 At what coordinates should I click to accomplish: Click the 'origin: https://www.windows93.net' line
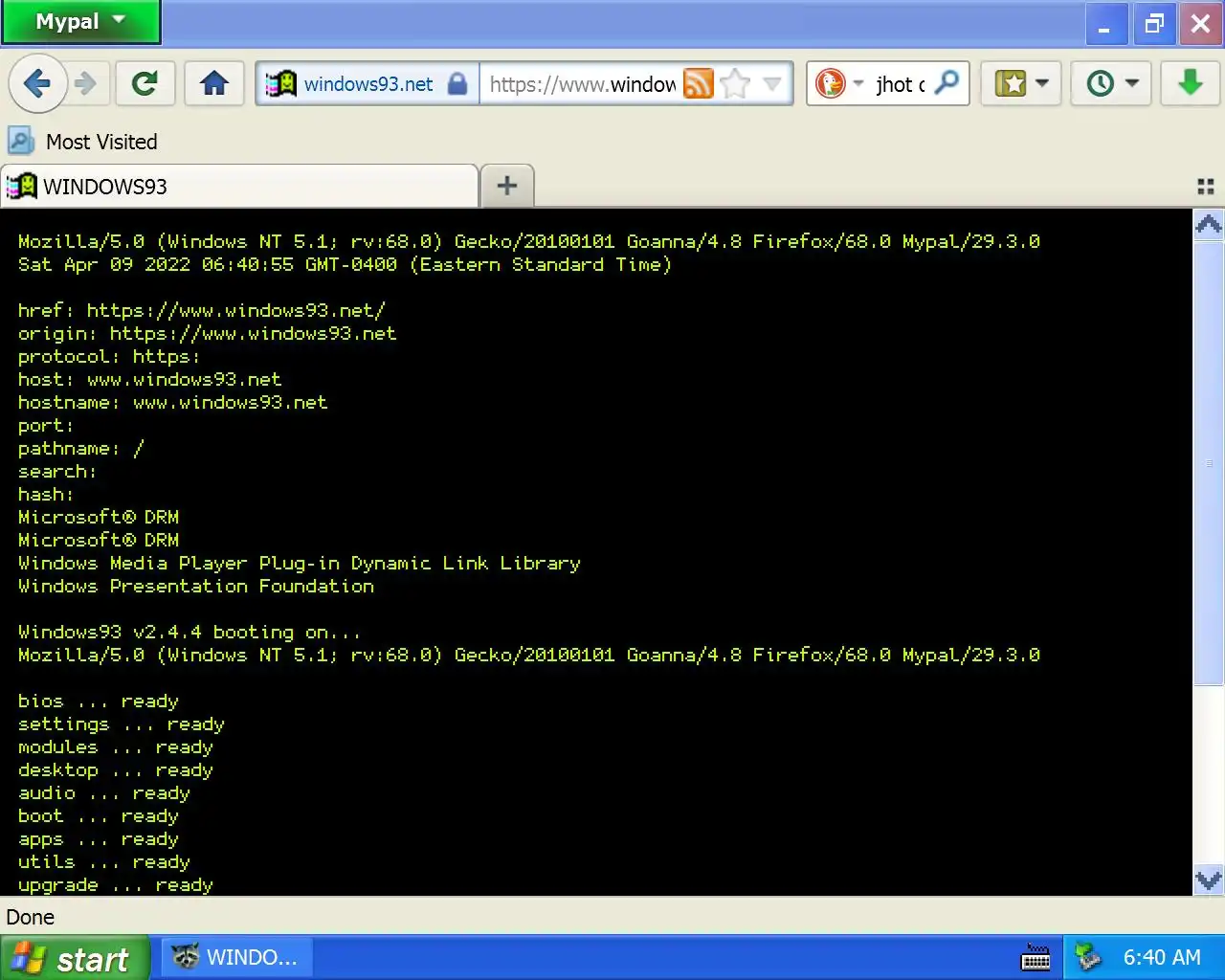[207, 333]
